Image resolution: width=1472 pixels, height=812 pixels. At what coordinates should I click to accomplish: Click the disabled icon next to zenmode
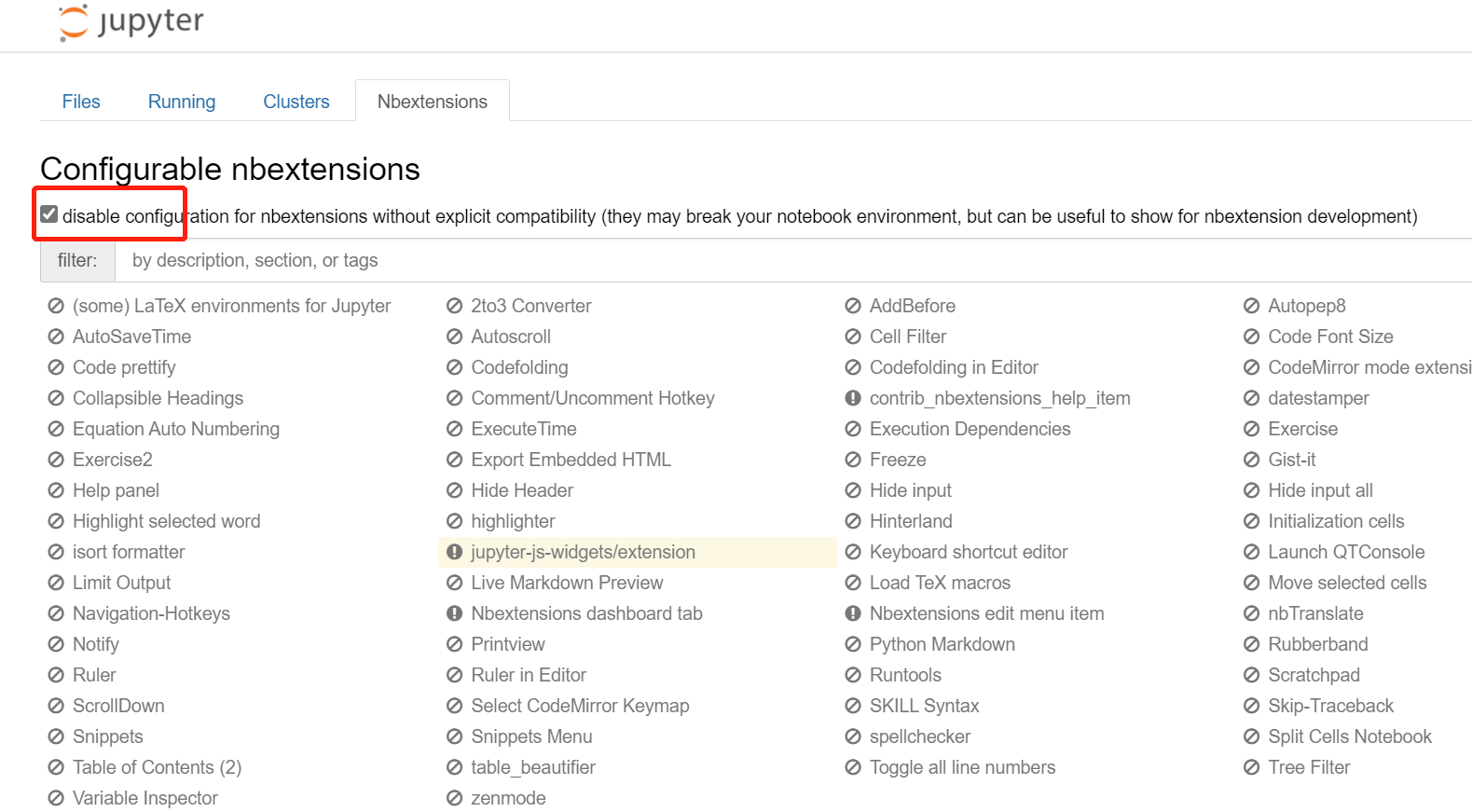454,798
